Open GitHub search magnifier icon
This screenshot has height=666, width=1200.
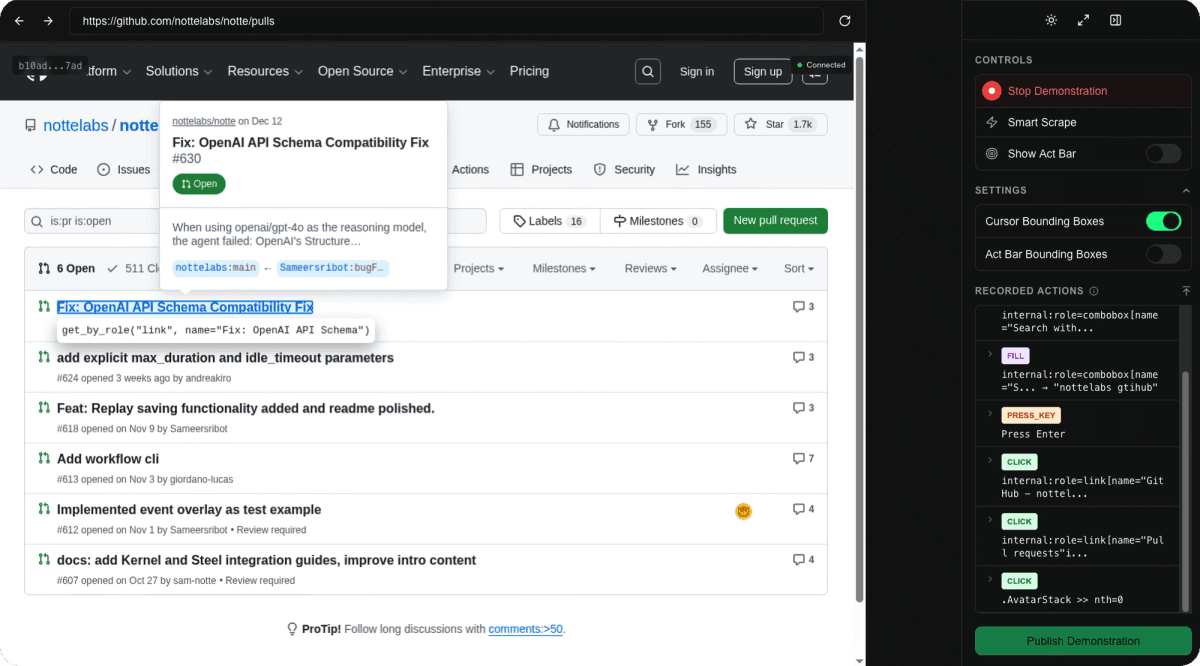(x=648, y=71)
